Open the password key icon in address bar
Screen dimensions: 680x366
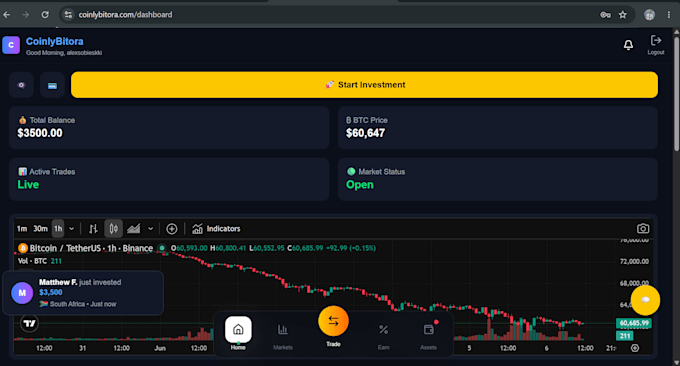click(x=605, y=15)
